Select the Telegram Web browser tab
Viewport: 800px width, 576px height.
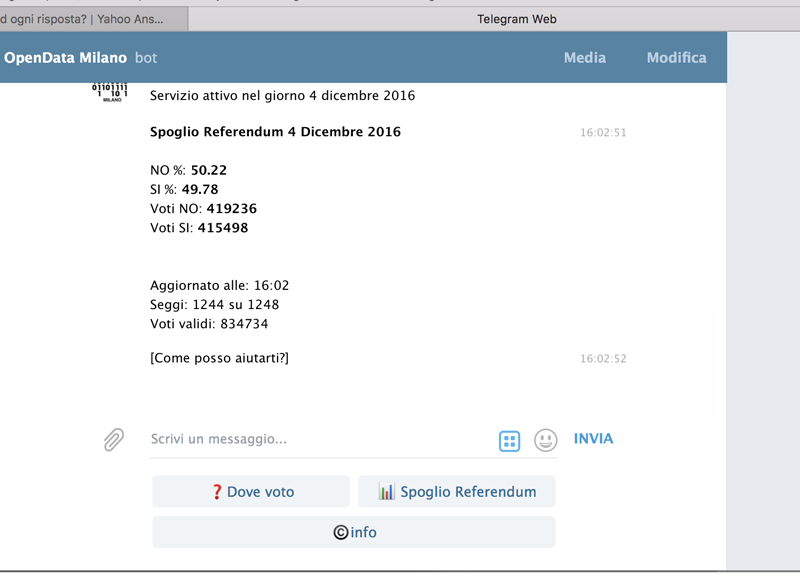coord(517,19)
